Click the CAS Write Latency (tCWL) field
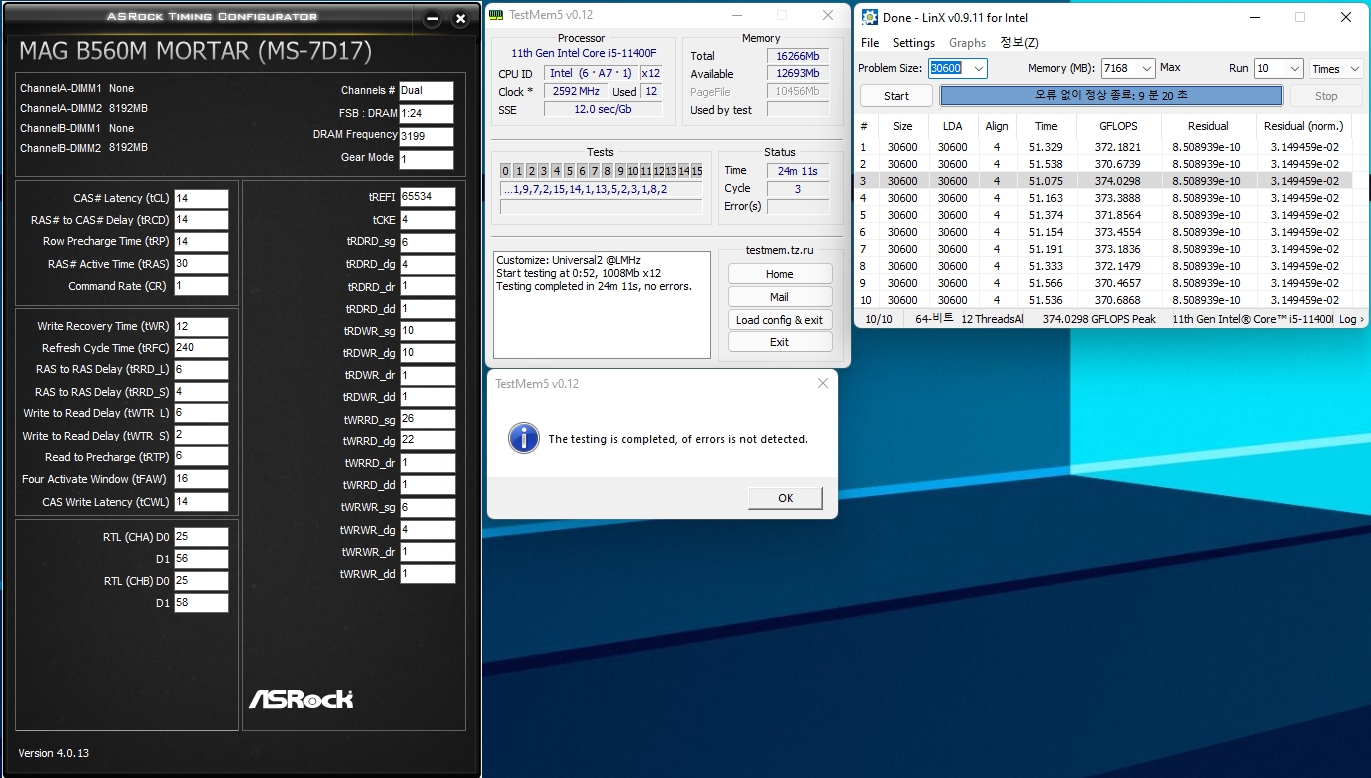Screen dimensions: 1371x778 click(201, 502)
